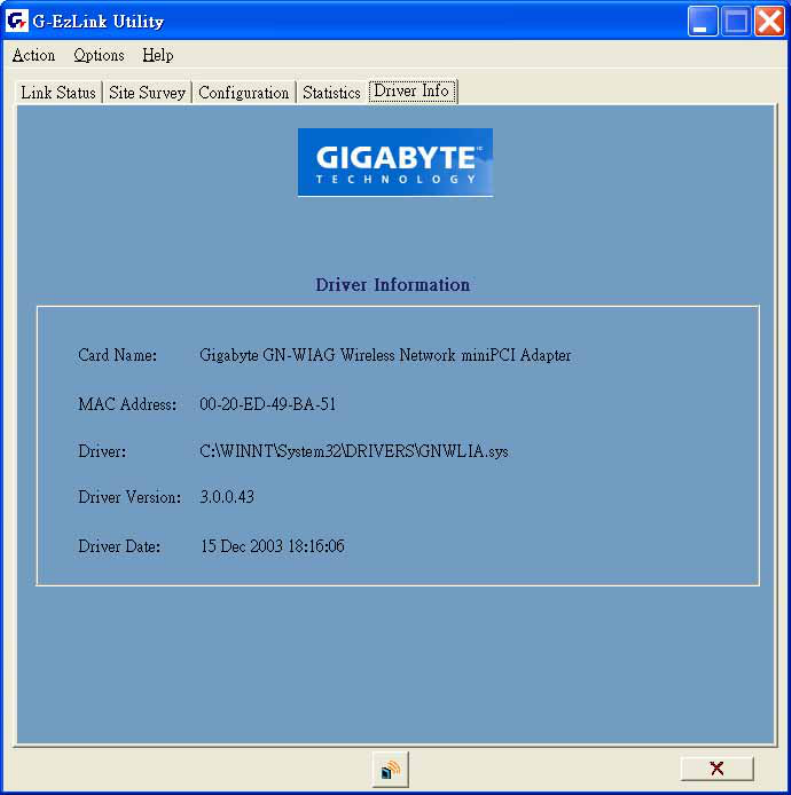This screenshot has height=795, width=791.
Task: Click the driver path GNWLIA.sys text
Action: 354,451
